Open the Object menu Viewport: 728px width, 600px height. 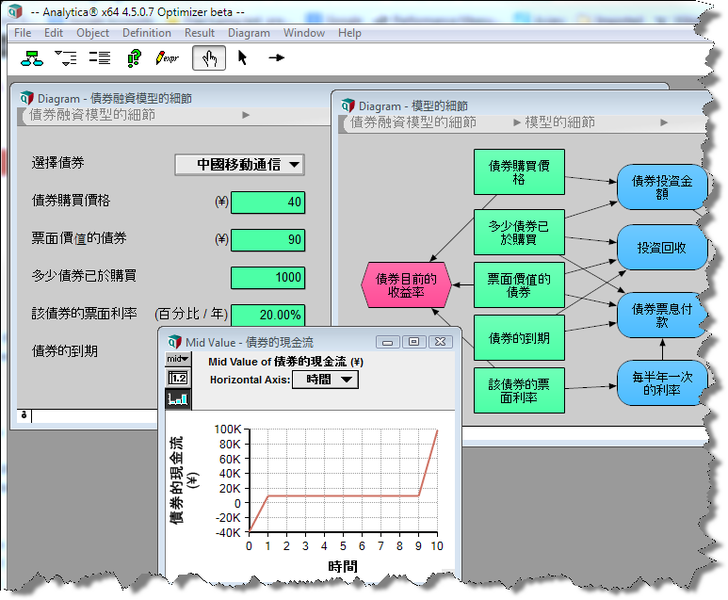click(93, 33)
